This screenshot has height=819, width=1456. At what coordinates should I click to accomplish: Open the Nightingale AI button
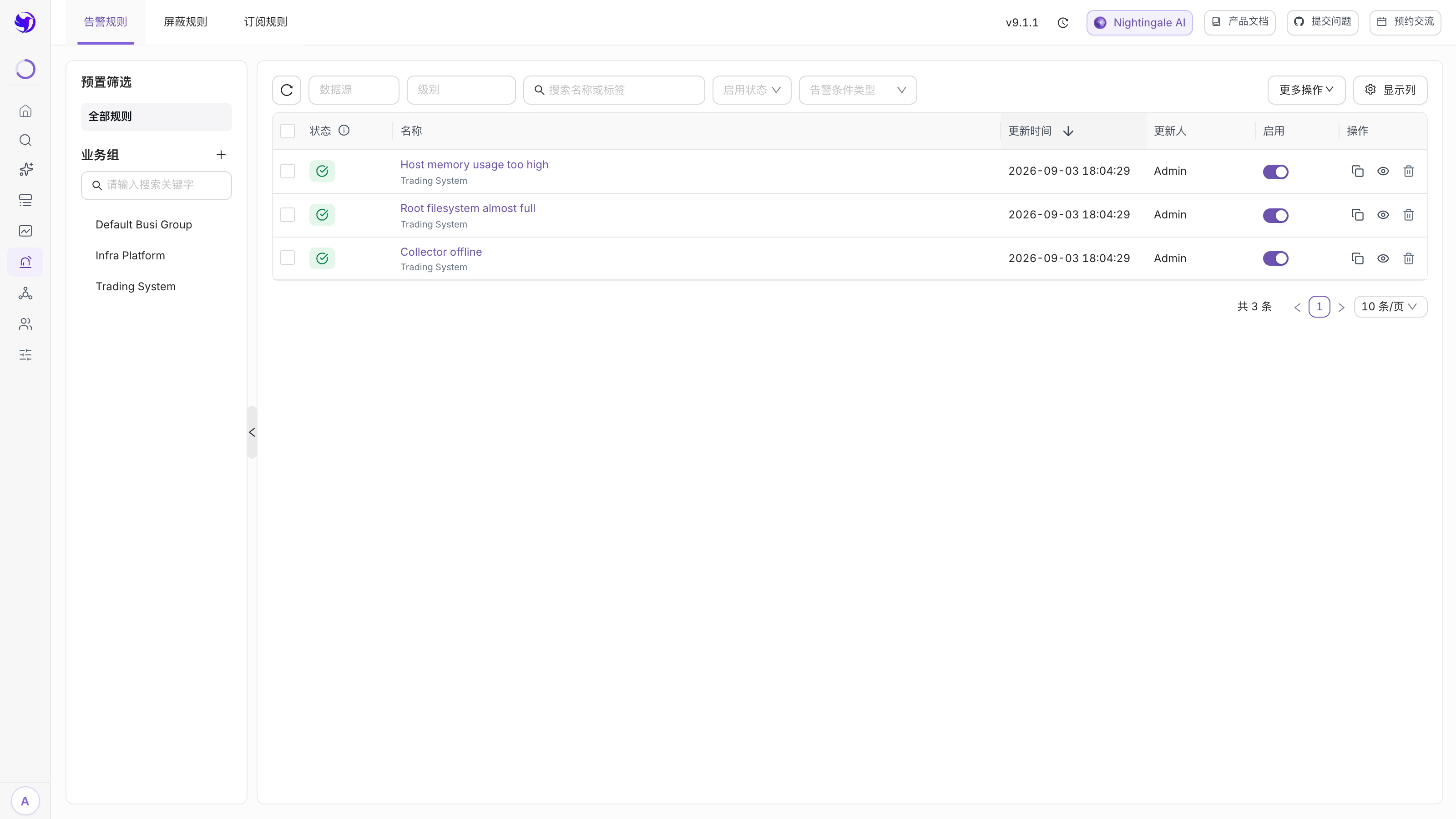click(x=1139, y=23)
